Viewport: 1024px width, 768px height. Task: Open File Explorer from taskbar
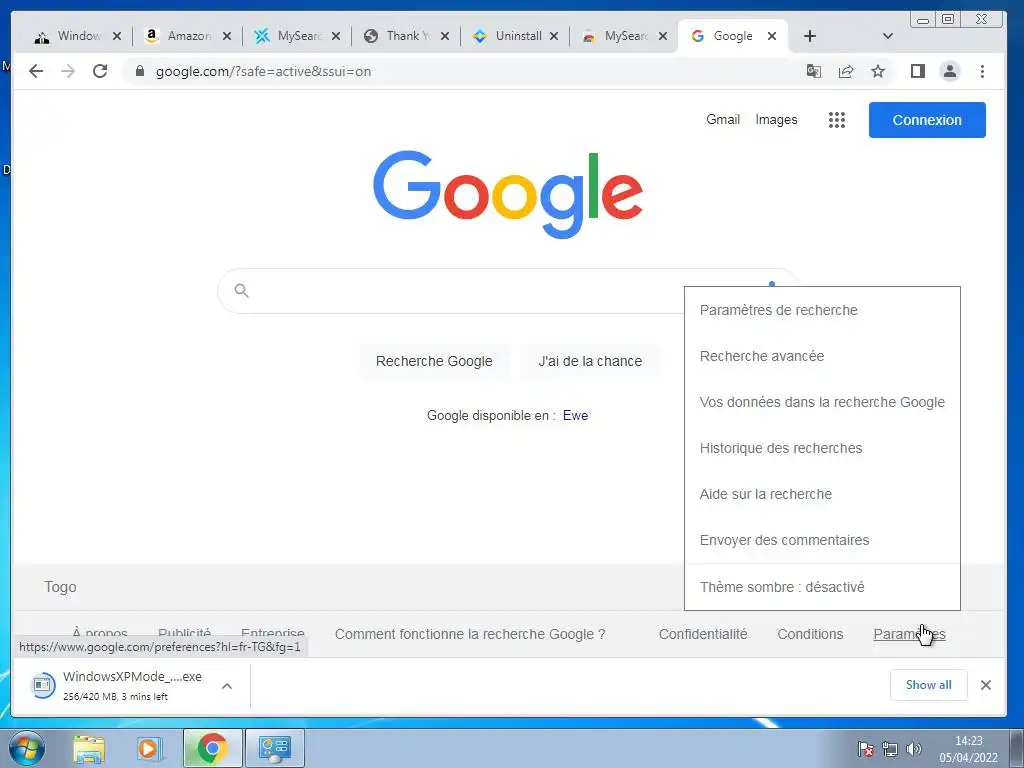pos(89,748)
